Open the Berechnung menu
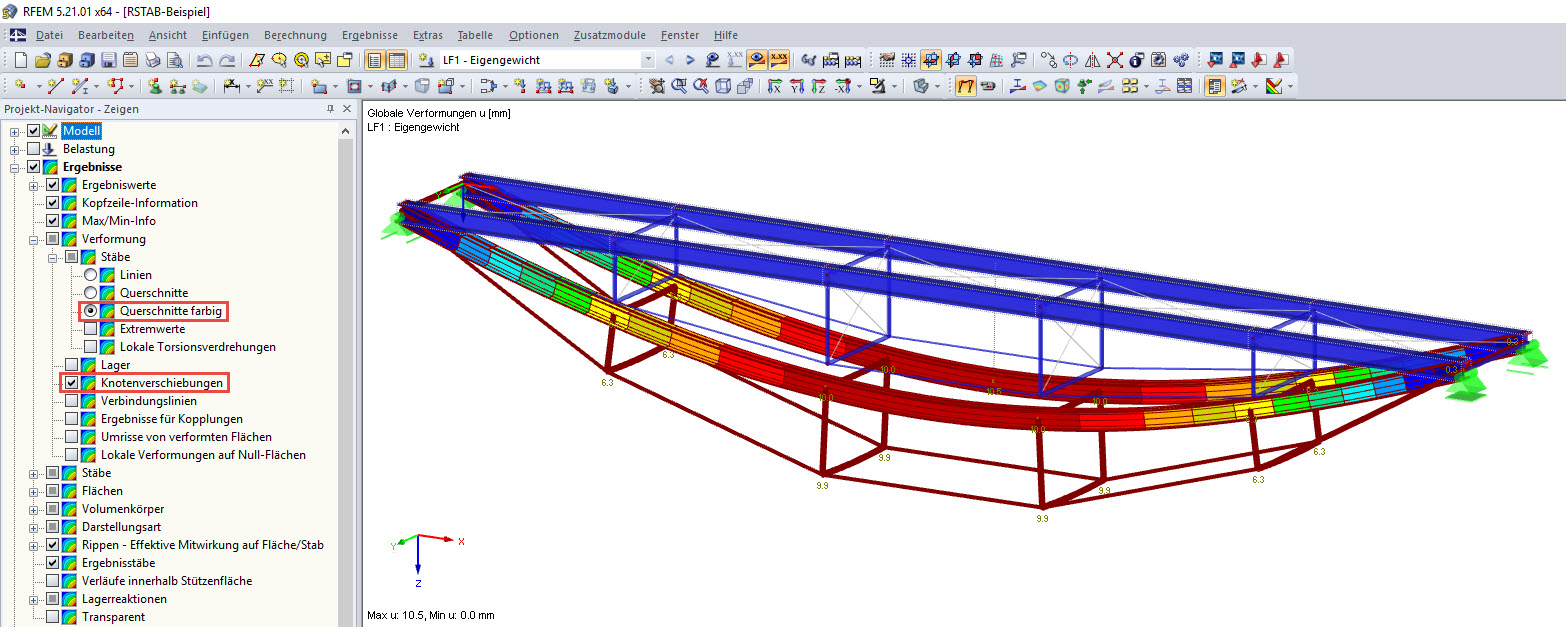The height and width of the screenshot is (627, 1566). 295,34
